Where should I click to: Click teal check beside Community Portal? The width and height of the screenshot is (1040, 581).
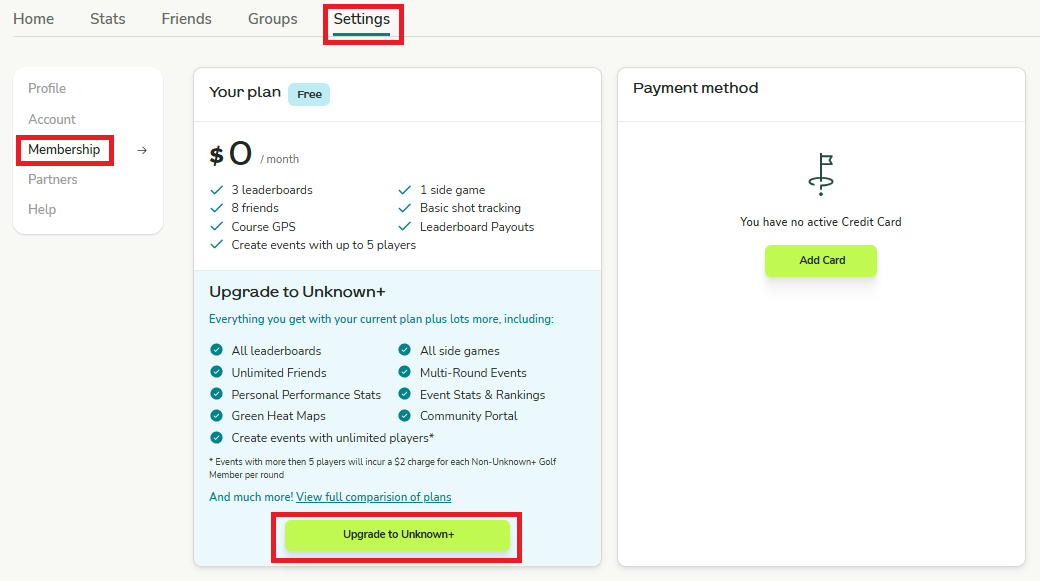tap(405, 416)
